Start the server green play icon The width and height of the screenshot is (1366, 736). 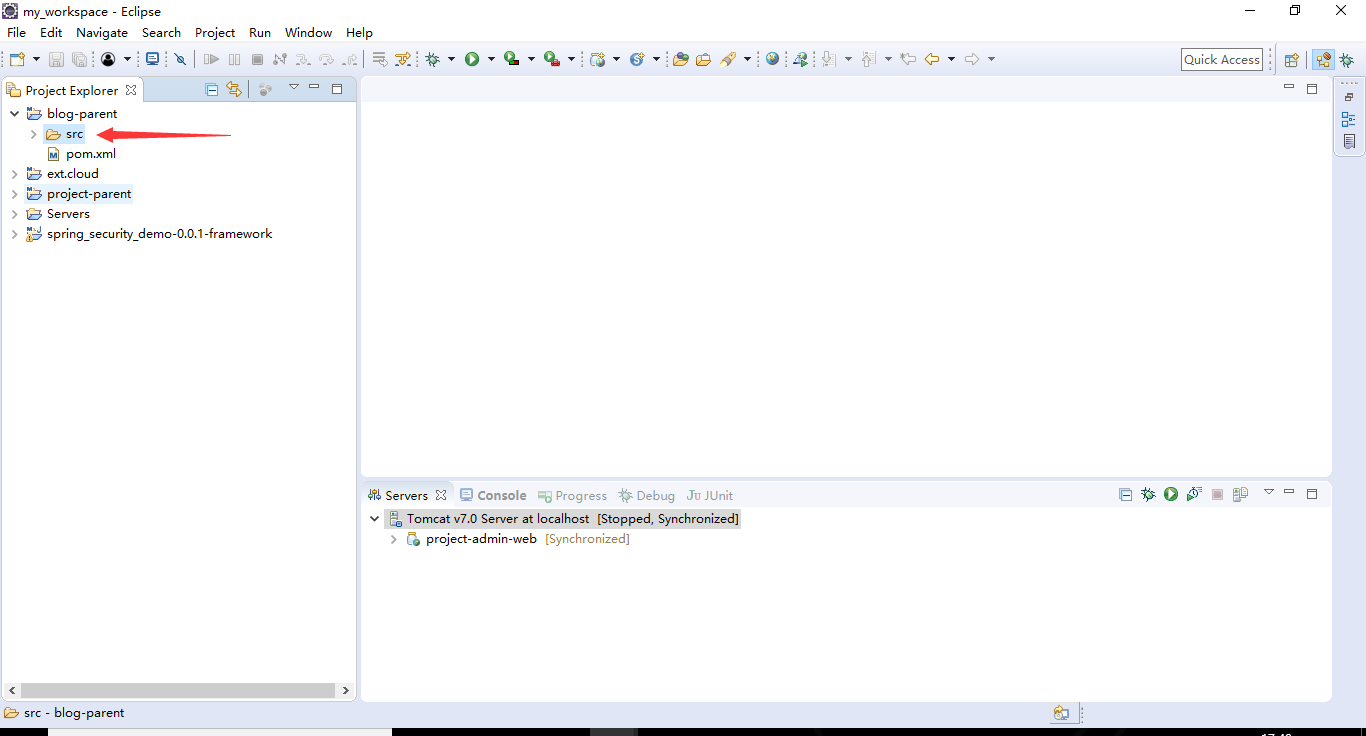[x=1171, y=494]
